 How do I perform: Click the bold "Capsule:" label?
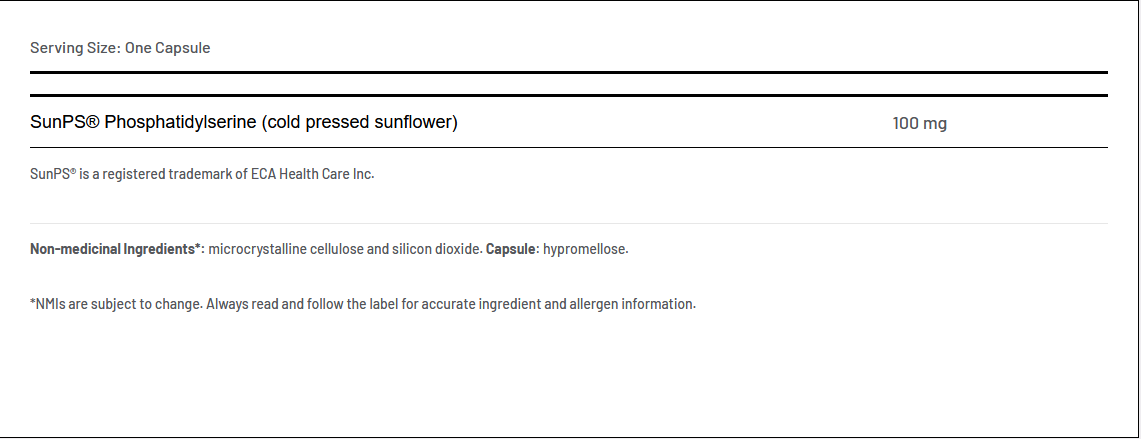point(512,248)
